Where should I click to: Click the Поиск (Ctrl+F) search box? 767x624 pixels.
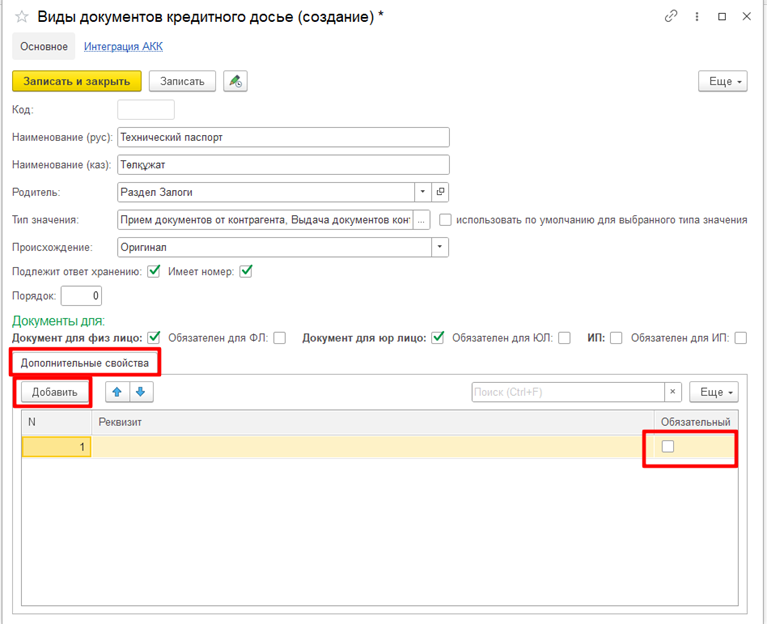[x=568, y=392]
